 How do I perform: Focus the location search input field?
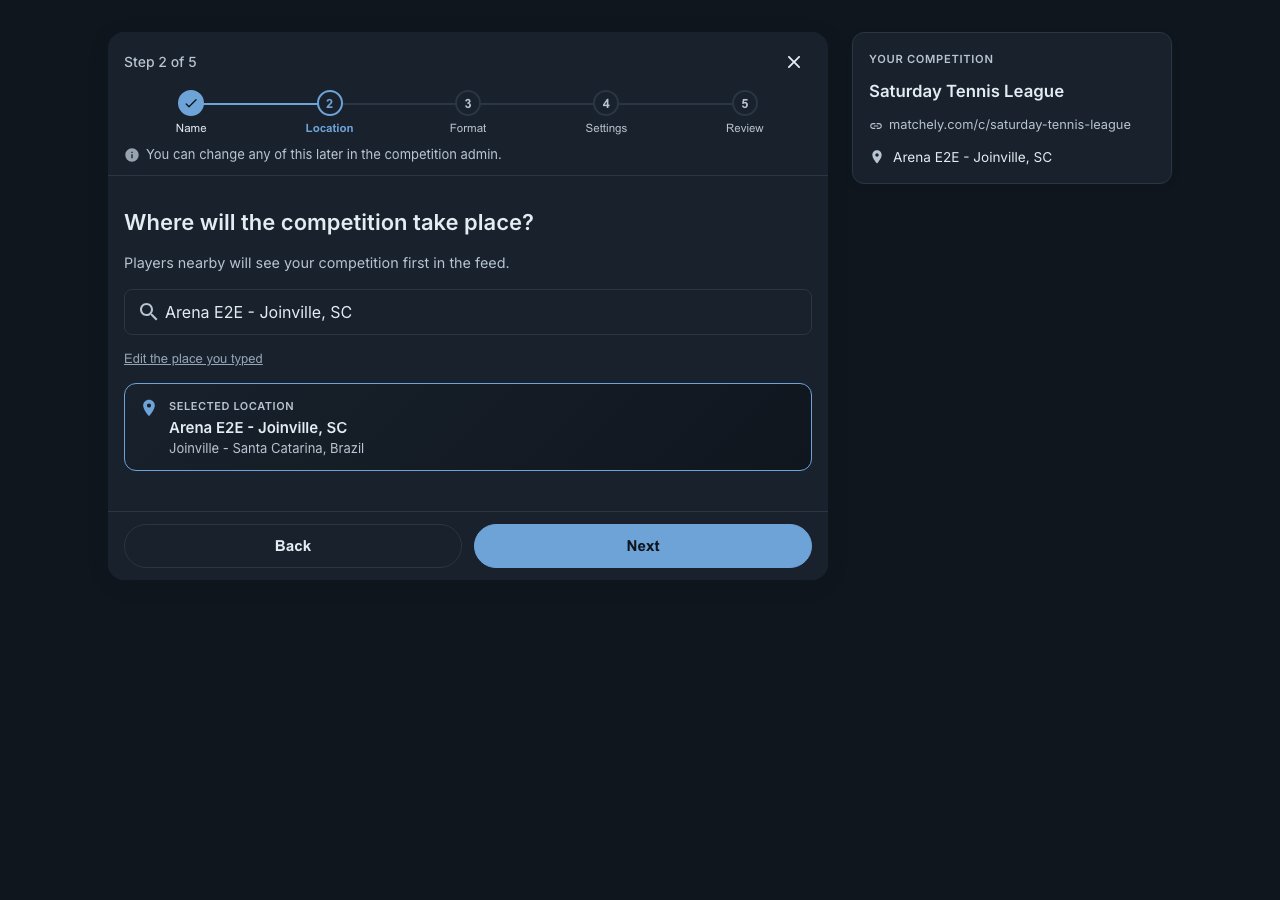click(x=468, y=312)
